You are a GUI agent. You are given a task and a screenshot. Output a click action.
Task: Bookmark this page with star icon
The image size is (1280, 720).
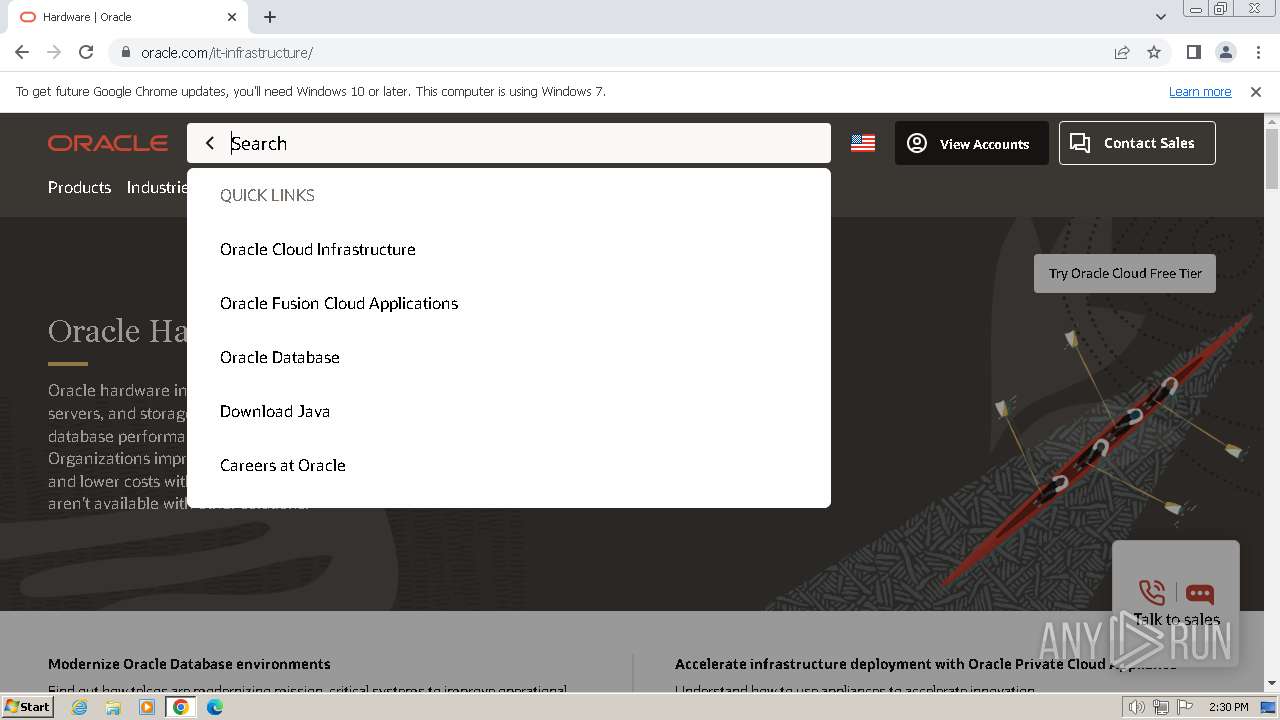click(1154, 52)
